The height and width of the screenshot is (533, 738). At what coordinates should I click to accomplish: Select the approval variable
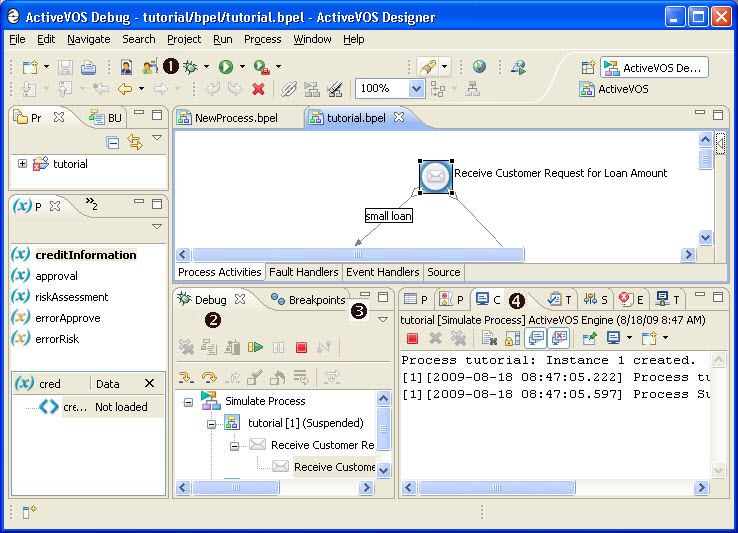pyautogui.click(x=56, y=276)
